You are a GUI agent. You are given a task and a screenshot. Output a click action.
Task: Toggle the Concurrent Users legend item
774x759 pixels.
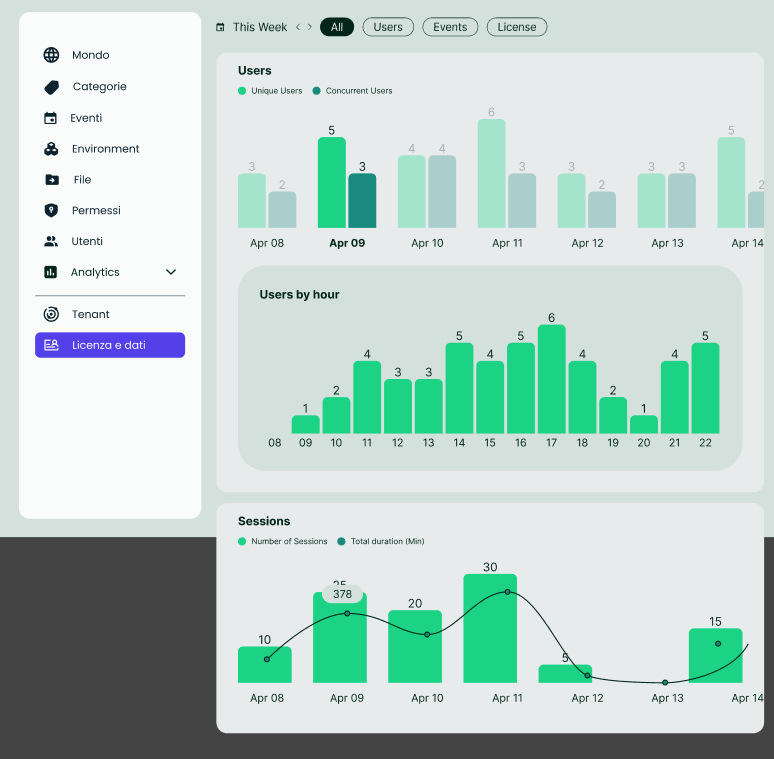(352, 91)
